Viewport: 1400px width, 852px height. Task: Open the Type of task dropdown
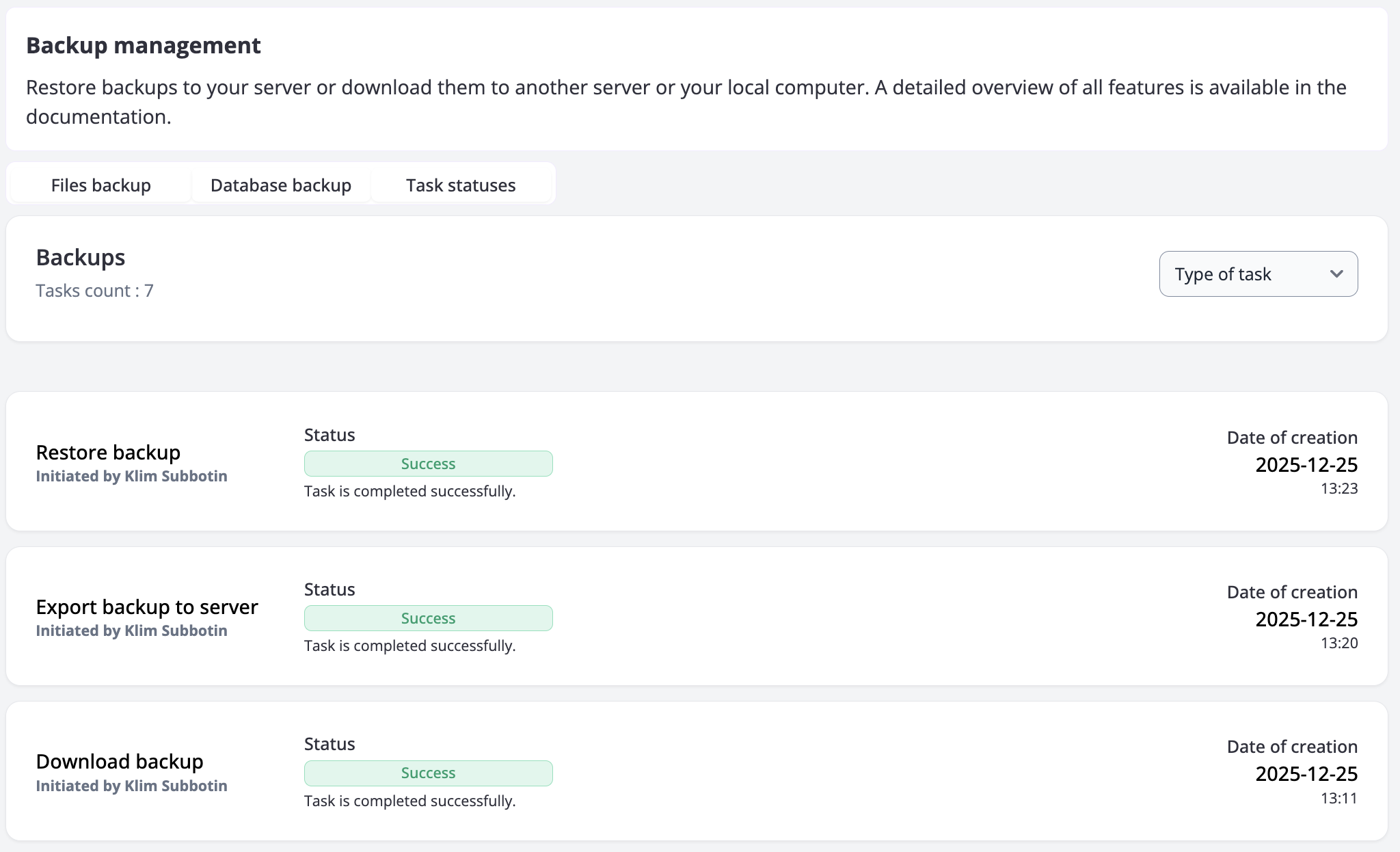click(1257, 274)
